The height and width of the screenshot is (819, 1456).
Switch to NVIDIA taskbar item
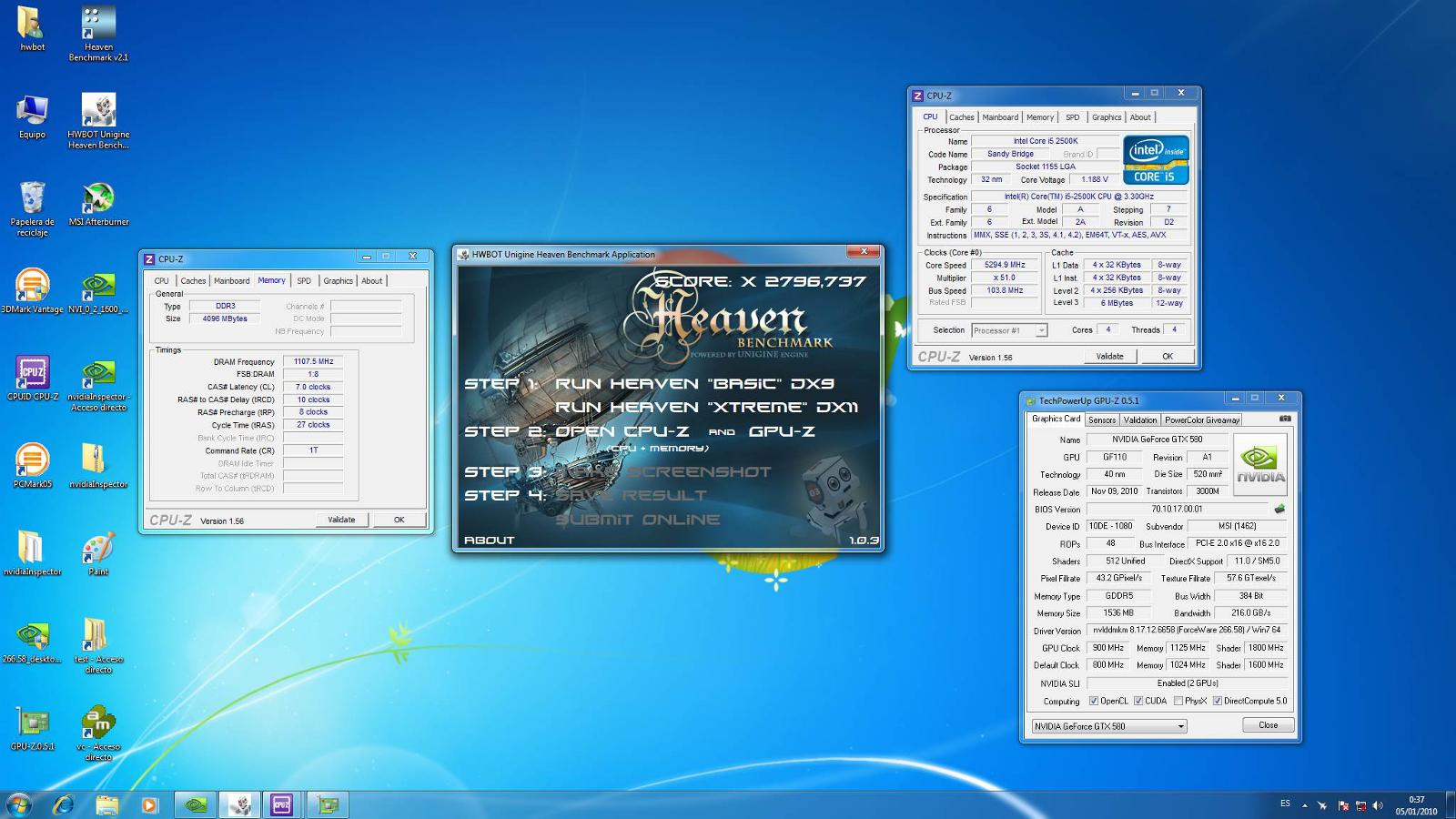(x=196, y=804)
